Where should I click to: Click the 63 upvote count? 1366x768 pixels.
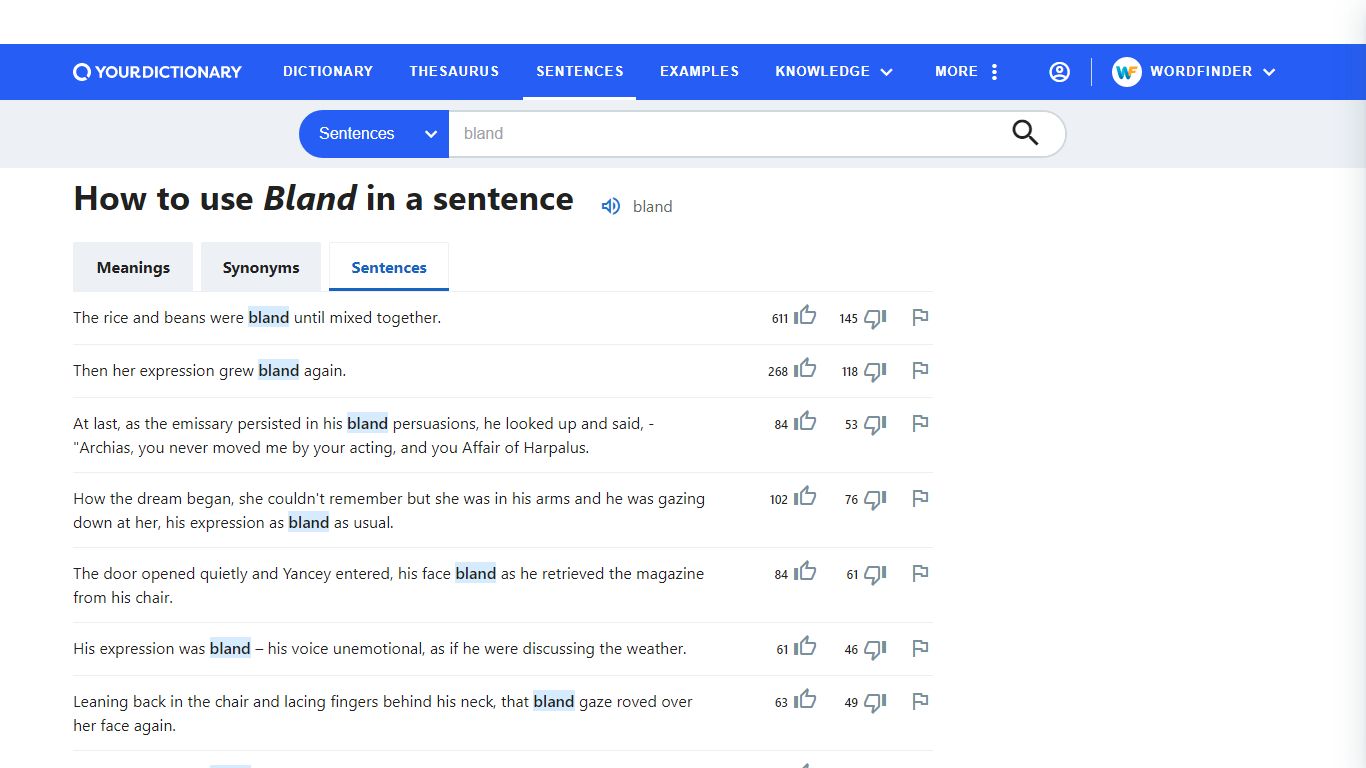point(782,703)
